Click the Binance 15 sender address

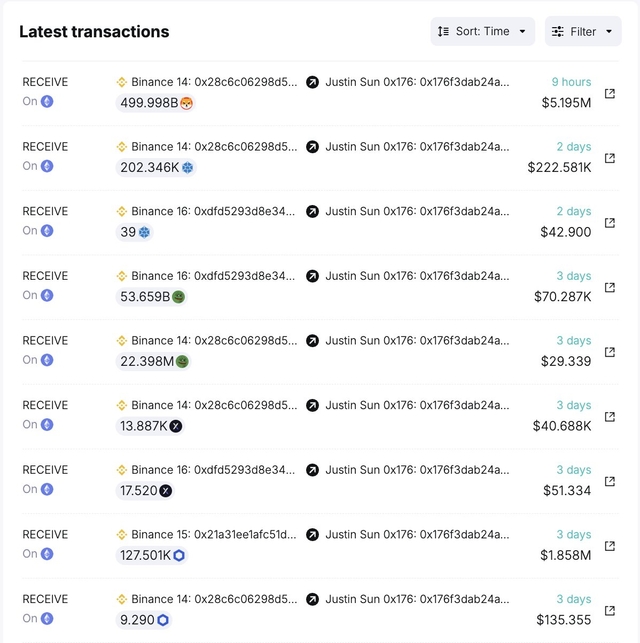214,534
